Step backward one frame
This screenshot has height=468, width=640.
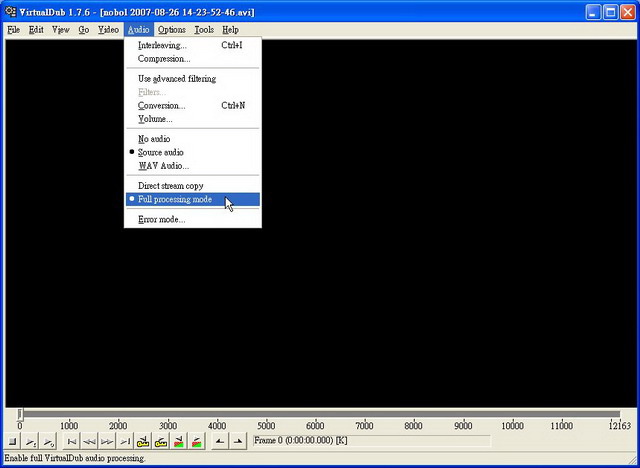pos(89,441)
